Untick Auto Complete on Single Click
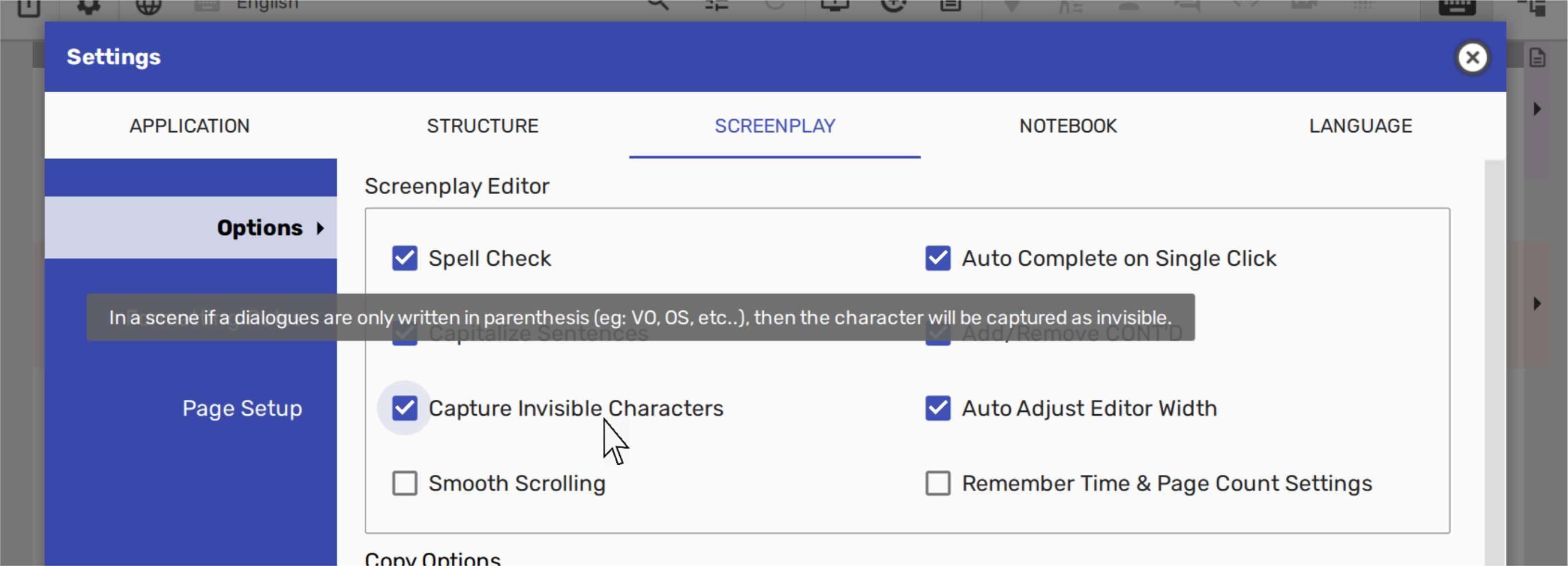Screen dimensions: 1568x566 click(x=937, y=258)
